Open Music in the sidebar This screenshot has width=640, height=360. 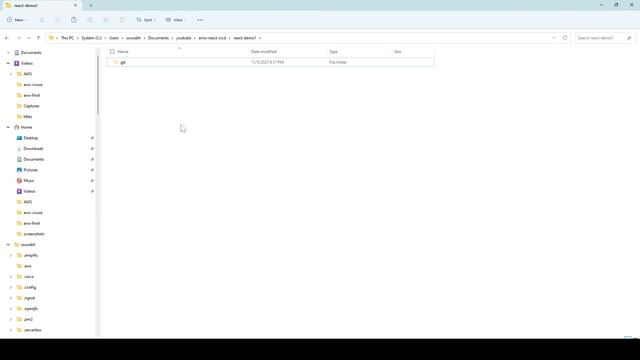(29, 180)
